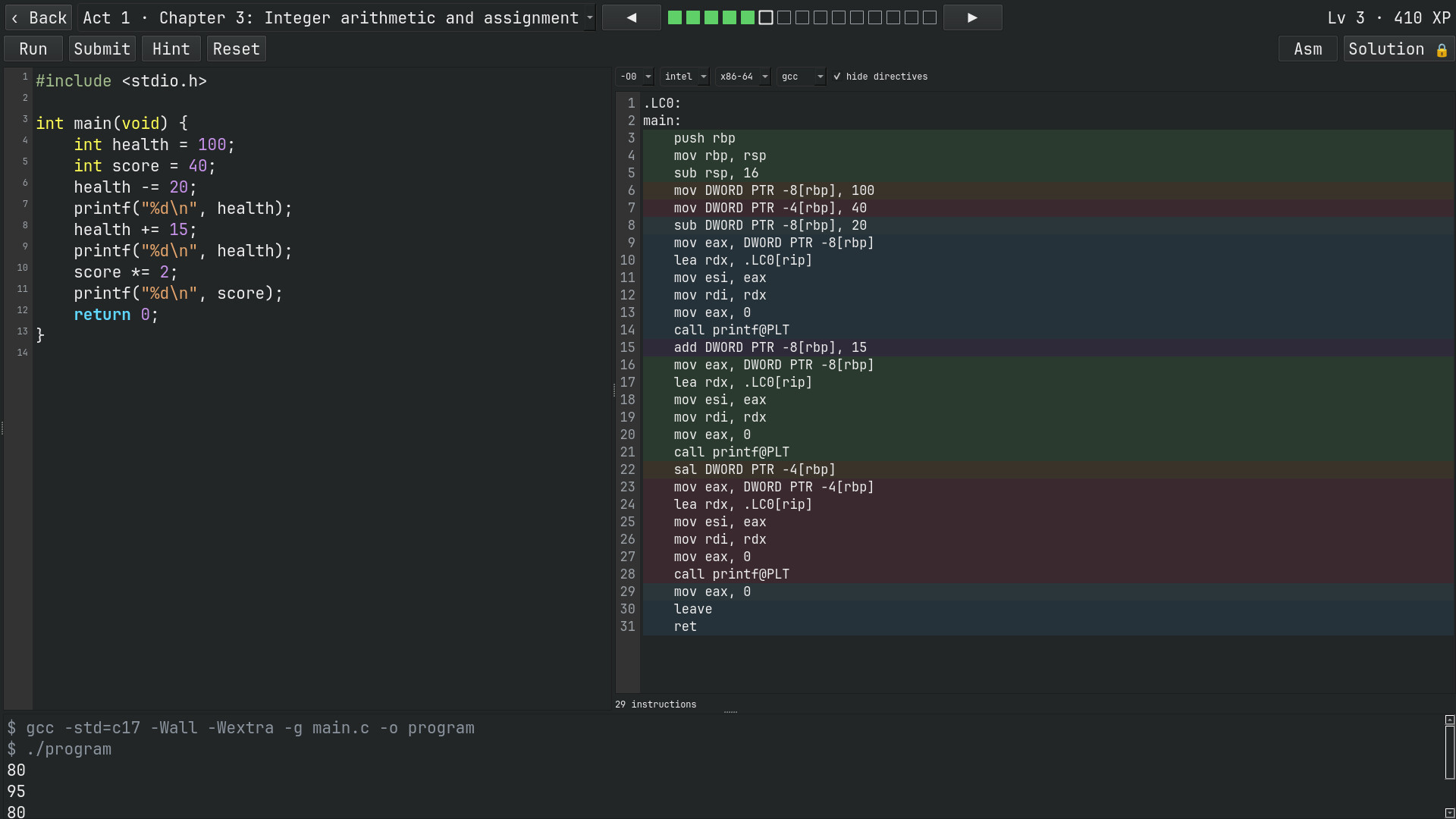Image resolution: width=1456 pixels, height=819 pixels.
Task: Change the intel syntax dropdown
Action: click(x=685, y=77)
